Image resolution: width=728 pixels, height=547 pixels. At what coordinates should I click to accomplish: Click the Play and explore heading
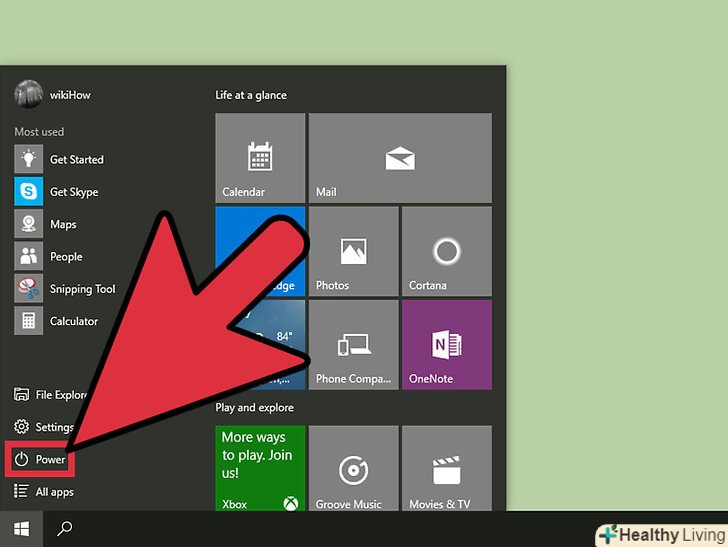click(254, 408)
